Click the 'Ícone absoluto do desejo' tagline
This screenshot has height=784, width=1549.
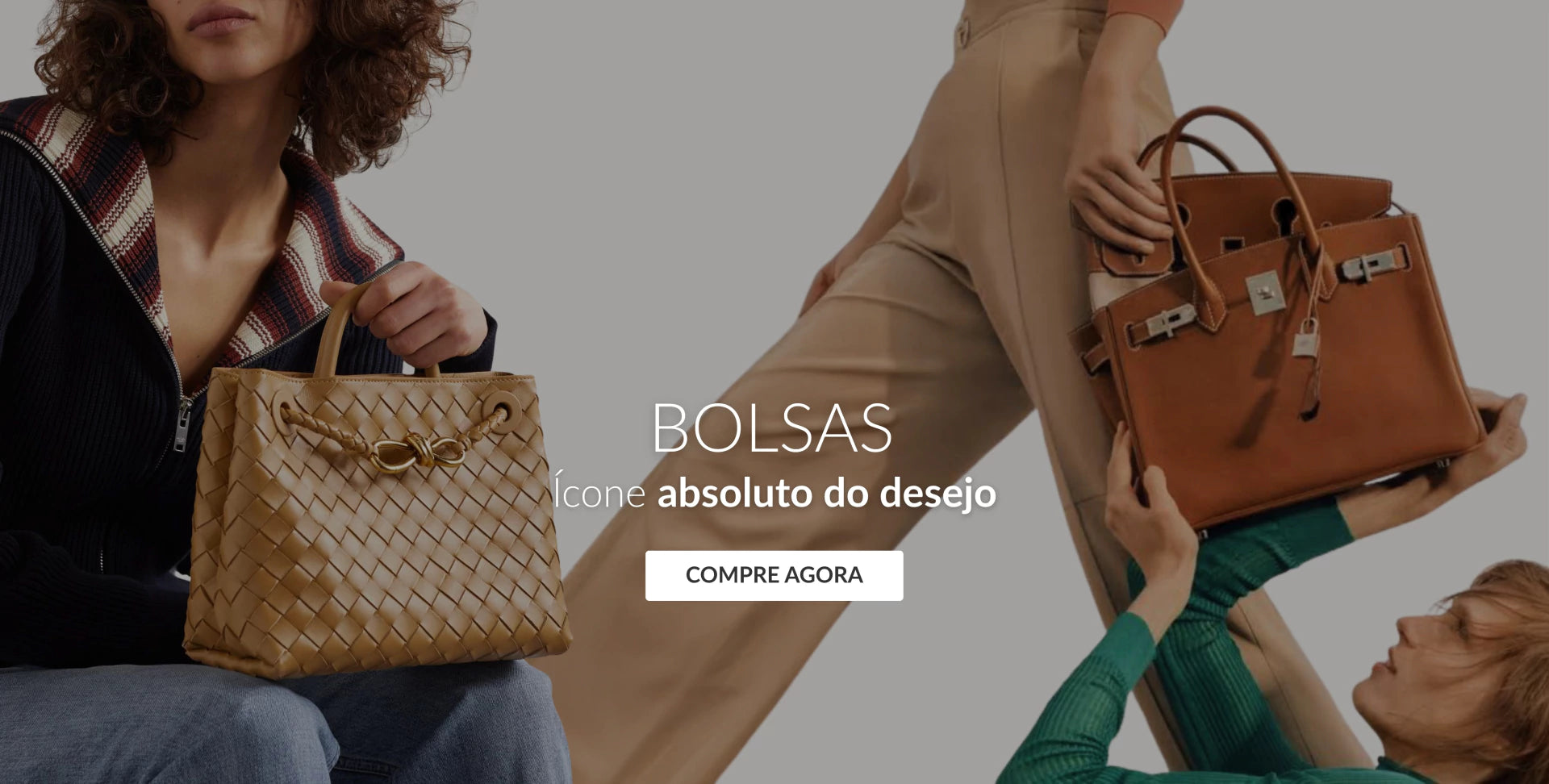(774, 493)
